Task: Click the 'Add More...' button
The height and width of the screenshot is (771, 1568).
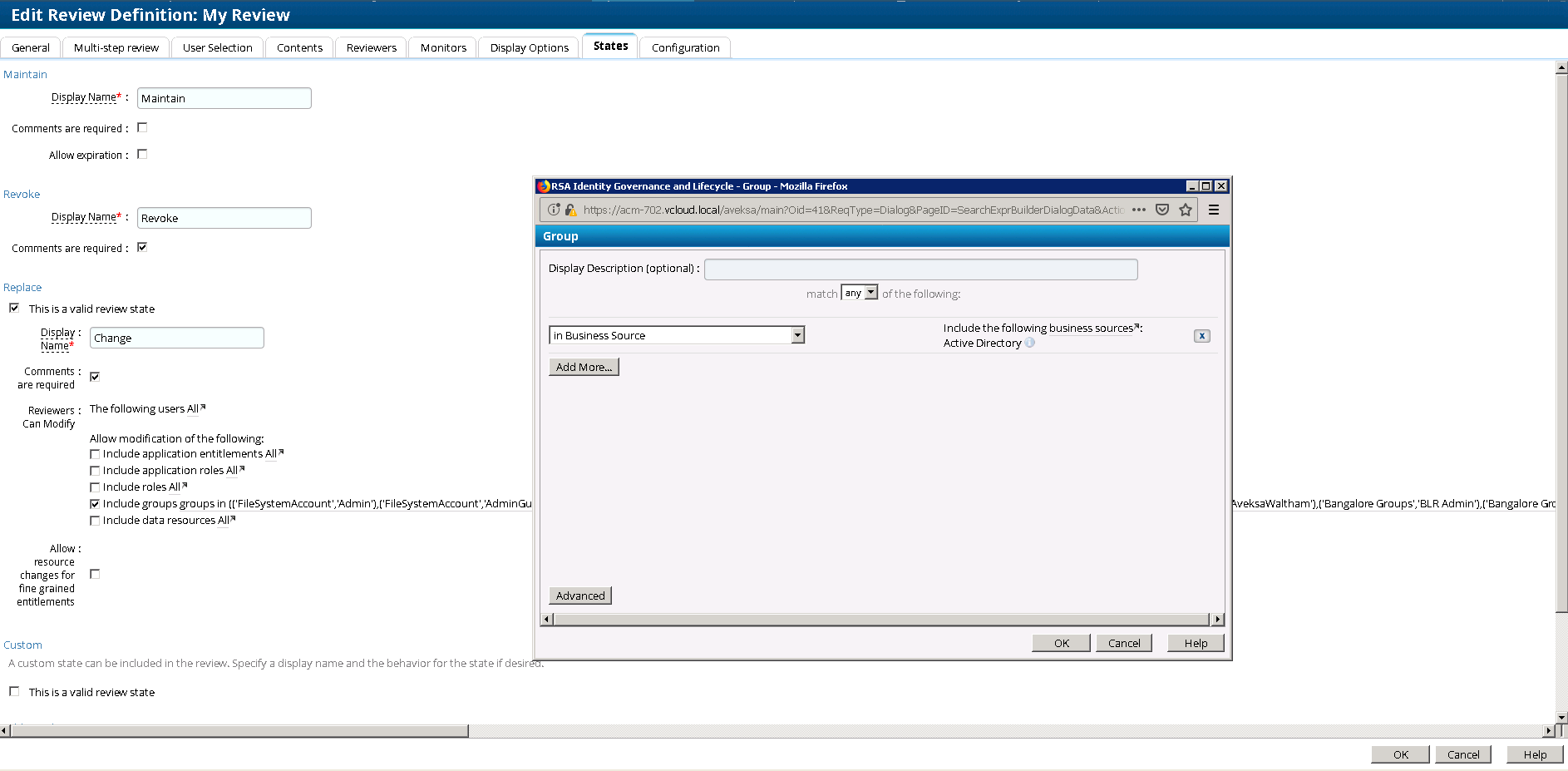Action: pos(584,366)
